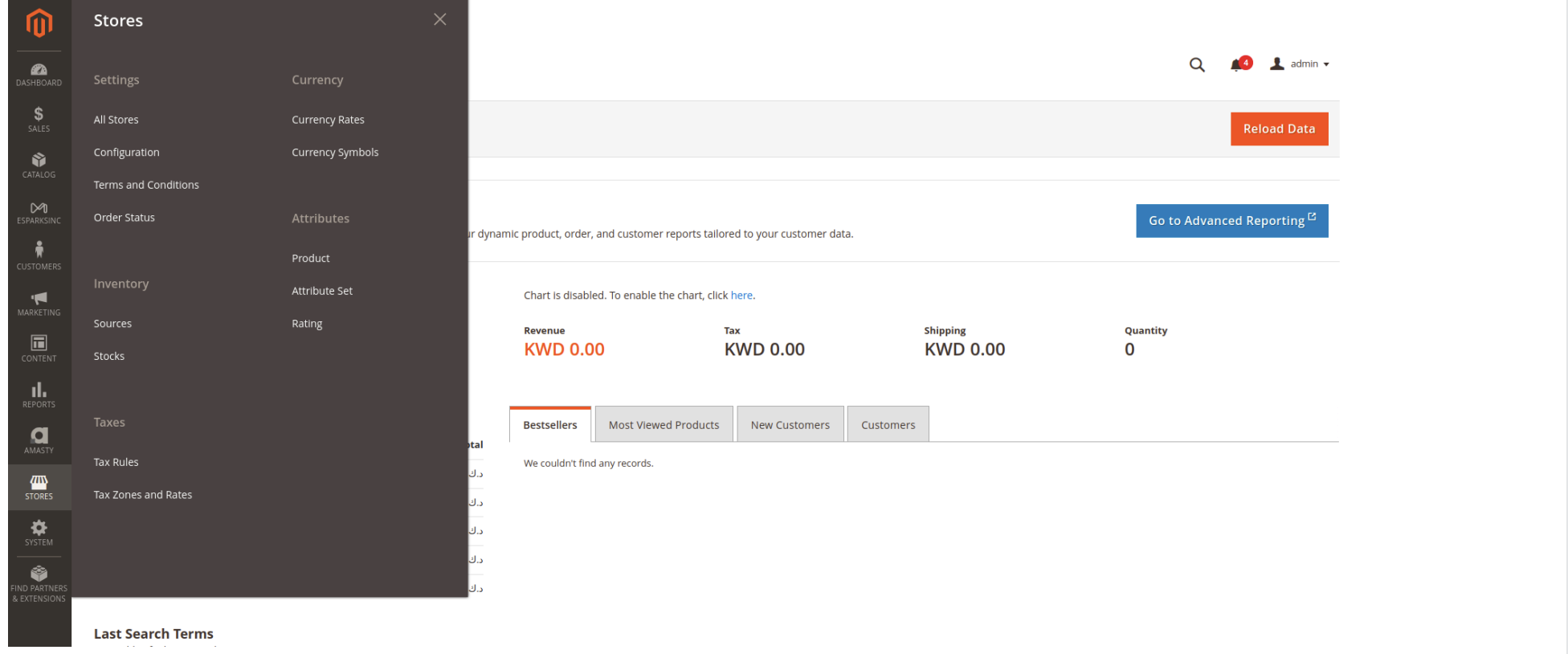Switch to Most Viewed Products tab
Screen dimensions: 1568x654
pos(664,425)
